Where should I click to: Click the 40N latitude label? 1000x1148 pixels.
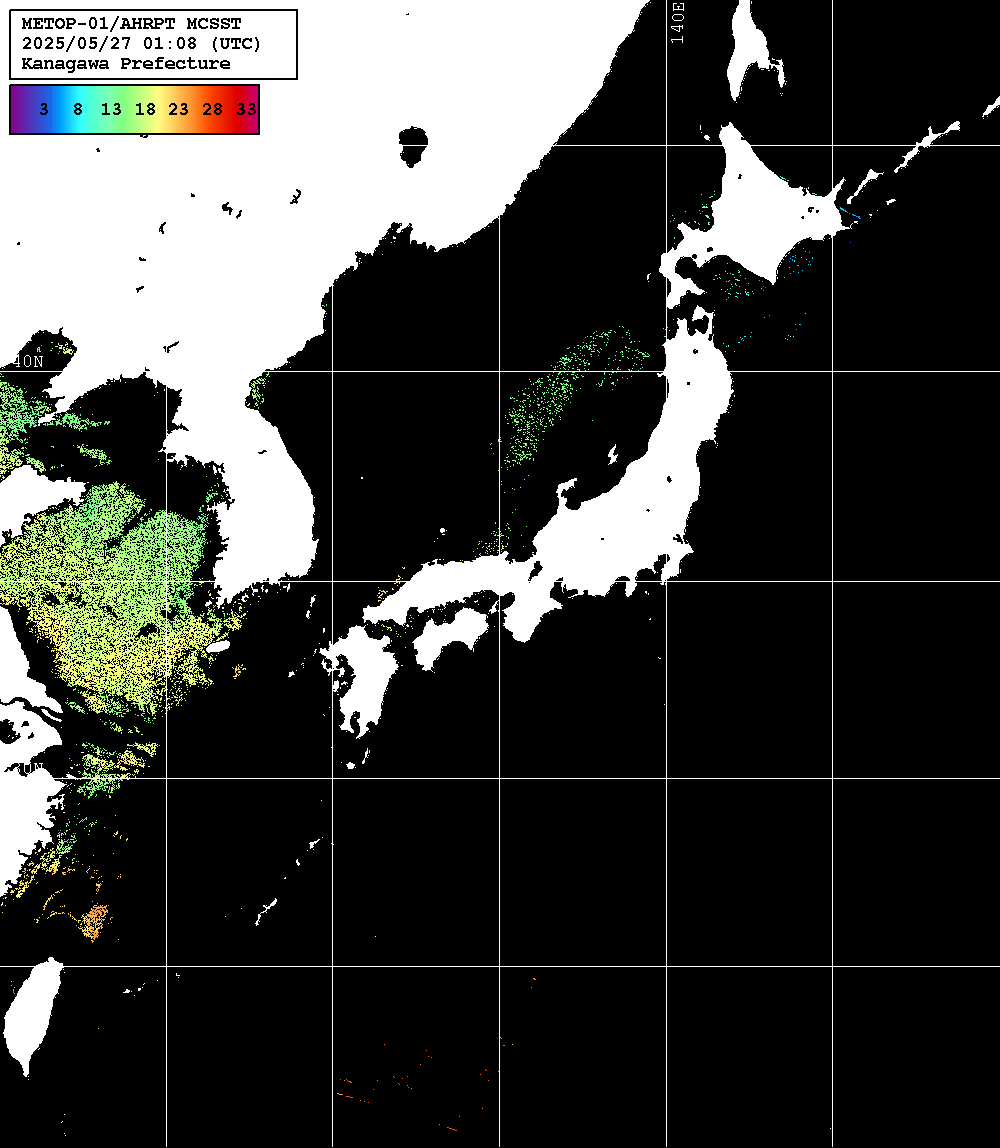tap(28, 362)
